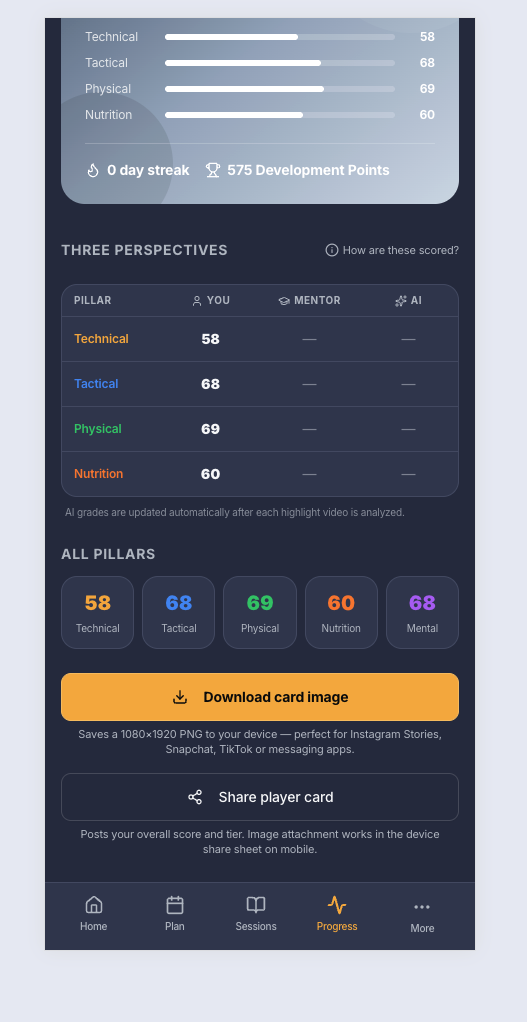Open the Home tab house icon
Screen dimensions: 527x1022
pos(94,905)
